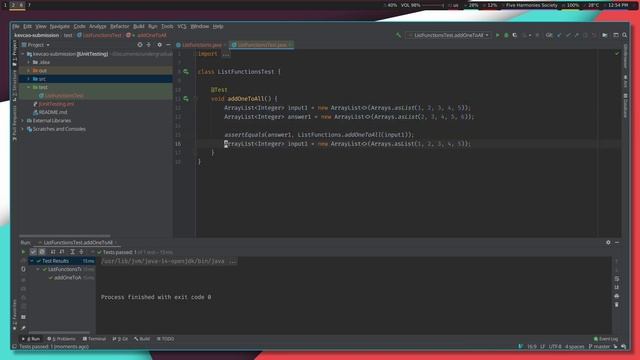640x360 pixels.
Task: Click 4 spaces indent setting in status bar
Action: pos(575,347)
